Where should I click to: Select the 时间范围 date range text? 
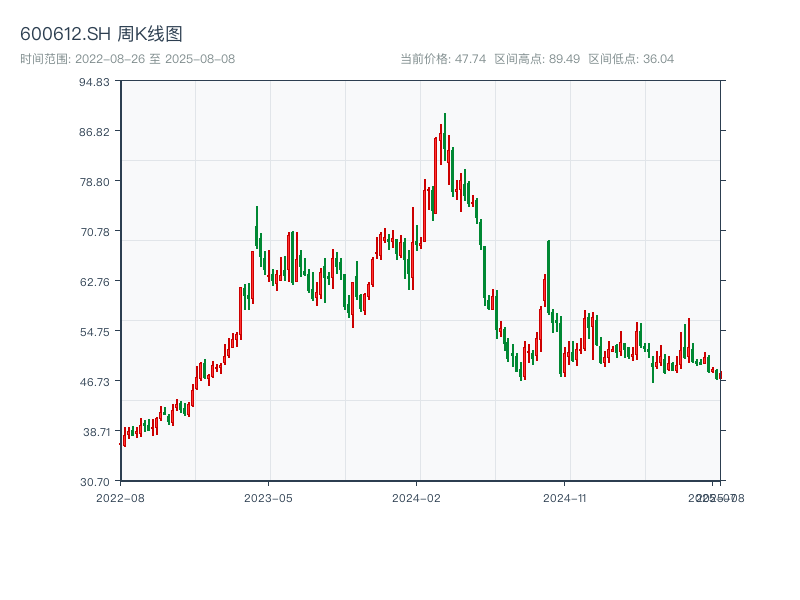127,59
